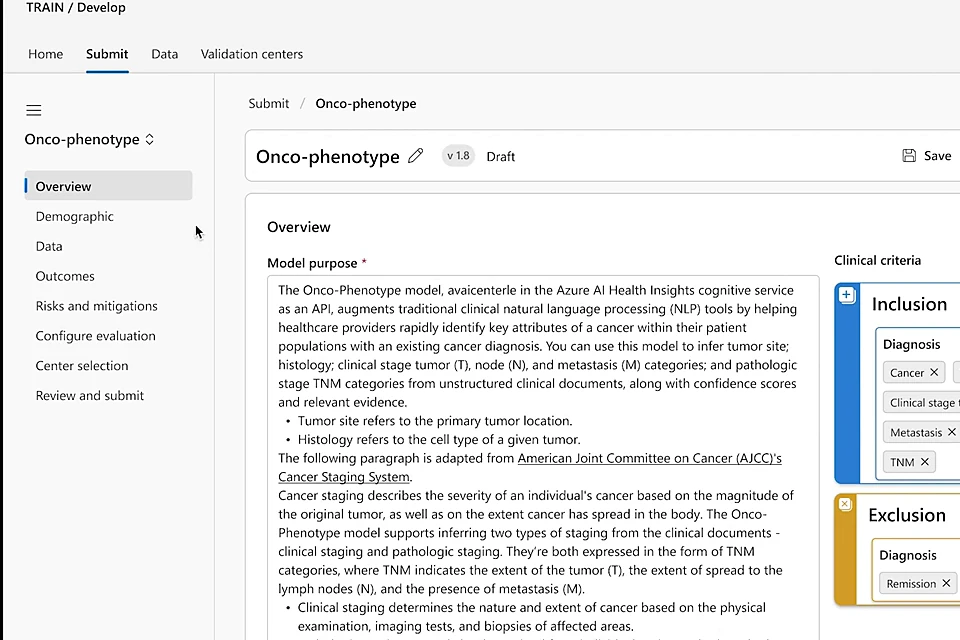
Task: Click the Save button label
Action: click(x=937, y=156)
